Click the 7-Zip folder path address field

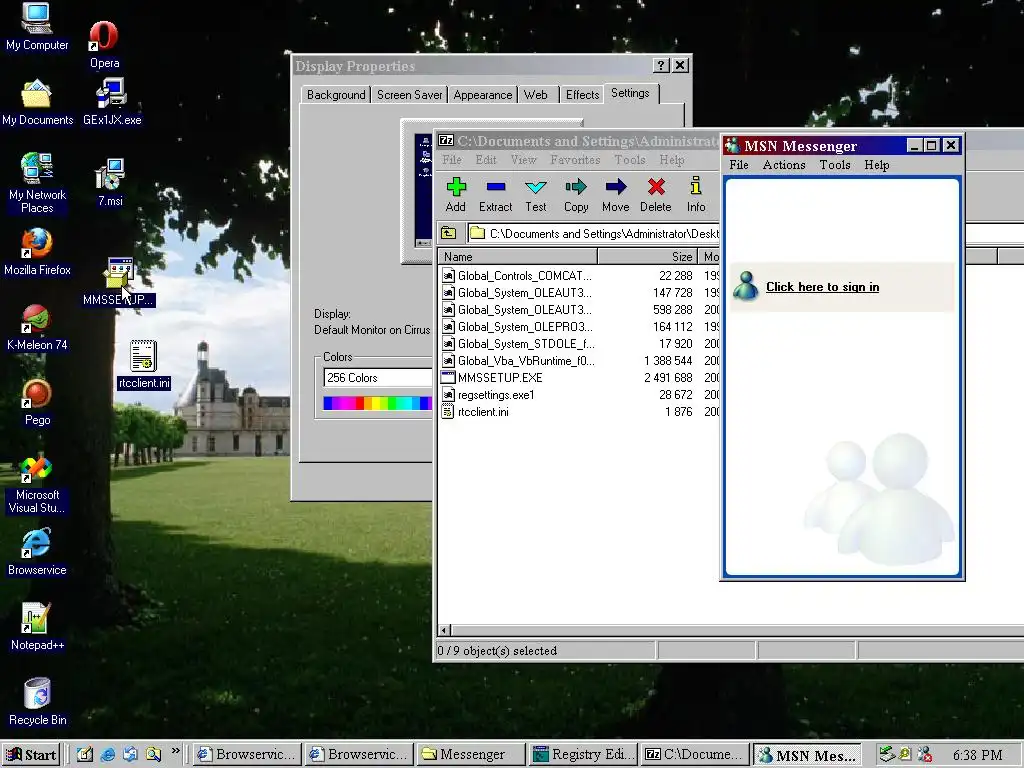pyautogui.click(x=593, y=233)
